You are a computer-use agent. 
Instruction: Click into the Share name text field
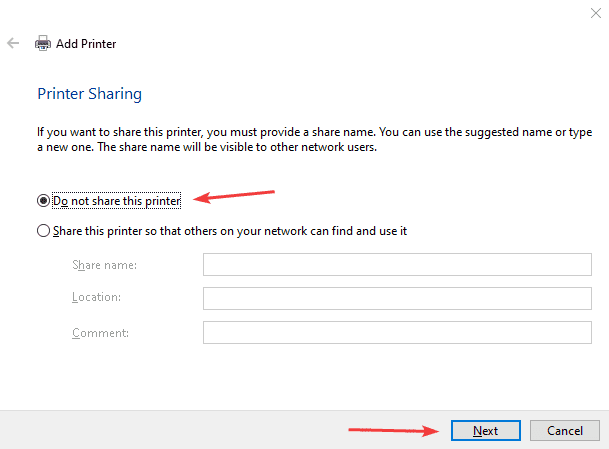coord(397,265)
